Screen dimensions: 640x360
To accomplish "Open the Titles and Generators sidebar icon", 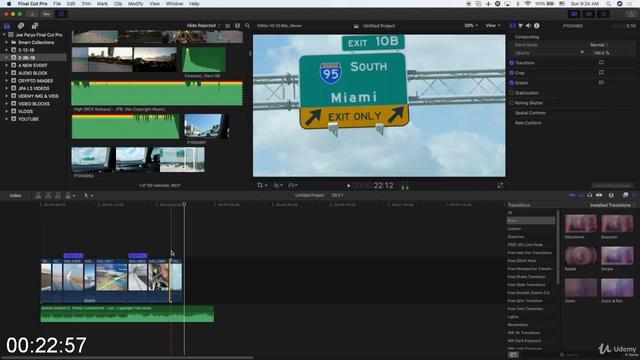I will coord(35,26).
